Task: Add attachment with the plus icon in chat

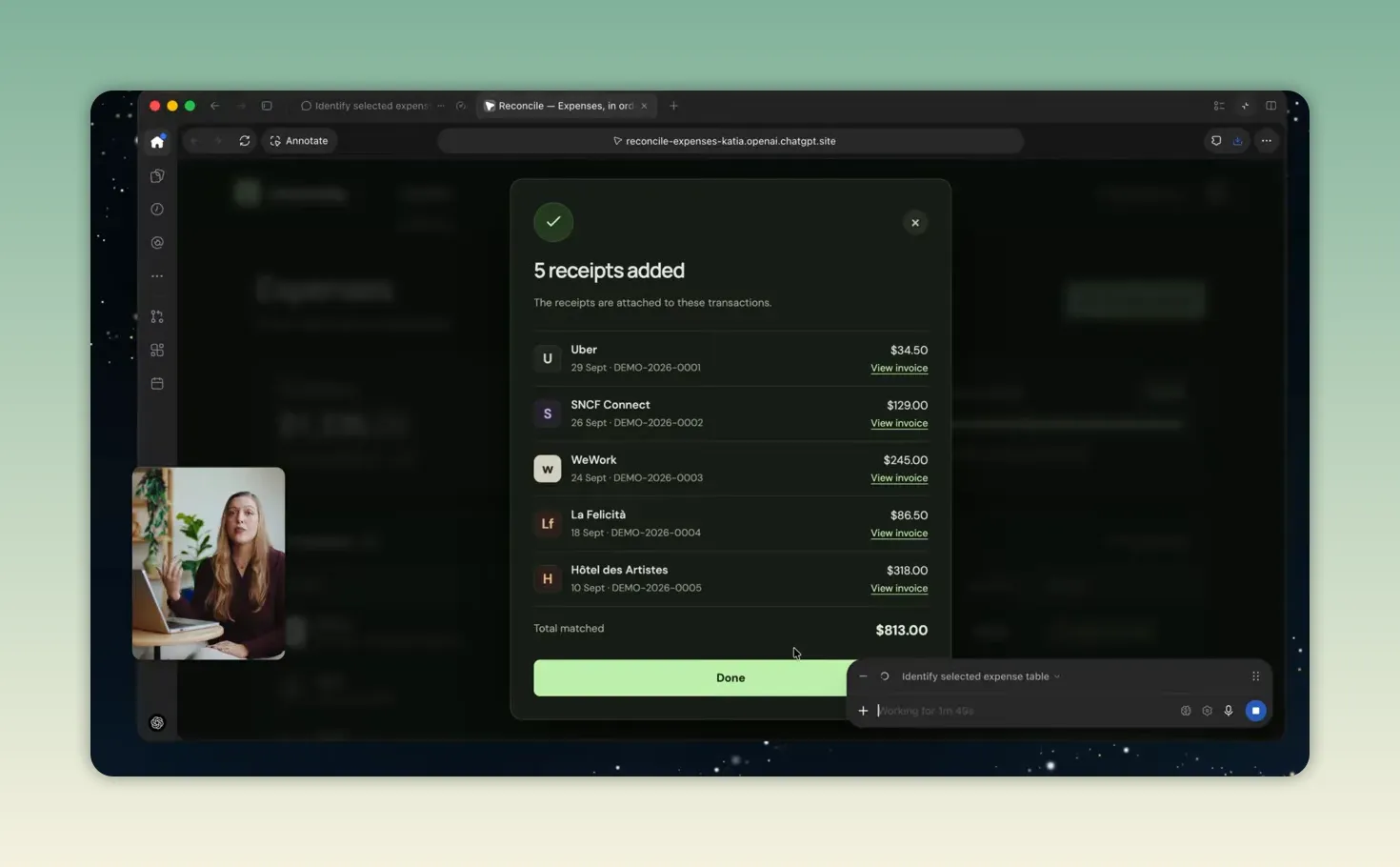Action: pos(863,711)
